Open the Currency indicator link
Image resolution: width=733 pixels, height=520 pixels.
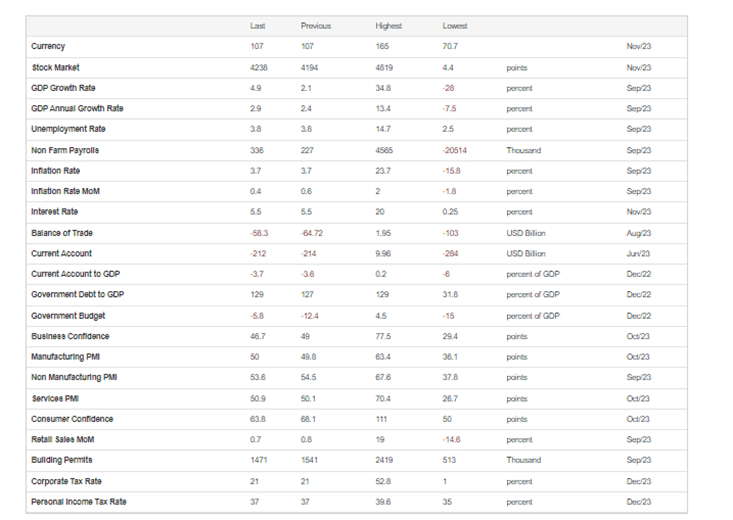pos(48,46)
